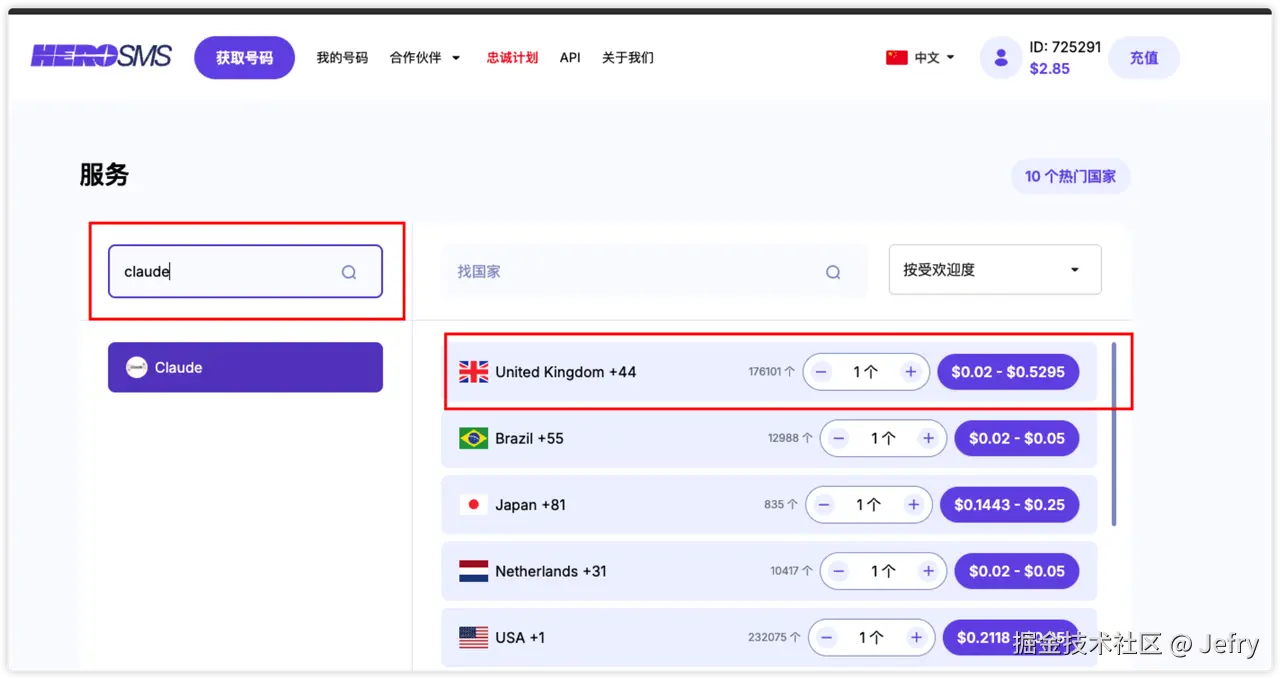Image resolution: width=1280 pixels, height=679 pixels.
Task: Click the Claude service logo icon
Action: coord(137,368)
